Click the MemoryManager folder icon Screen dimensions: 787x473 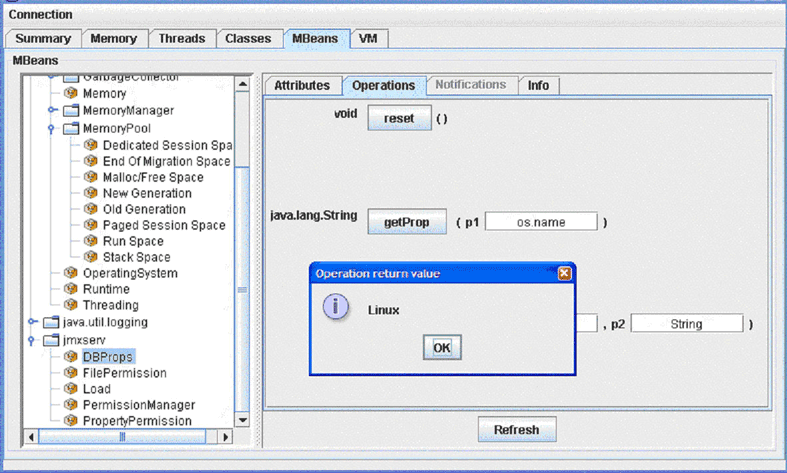[x=71, y=110]
